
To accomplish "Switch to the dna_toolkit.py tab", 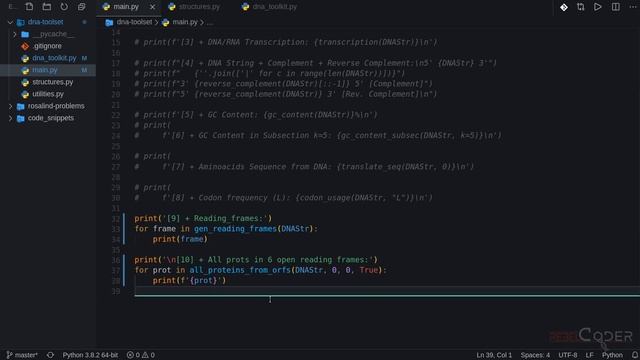I will 269,7.
